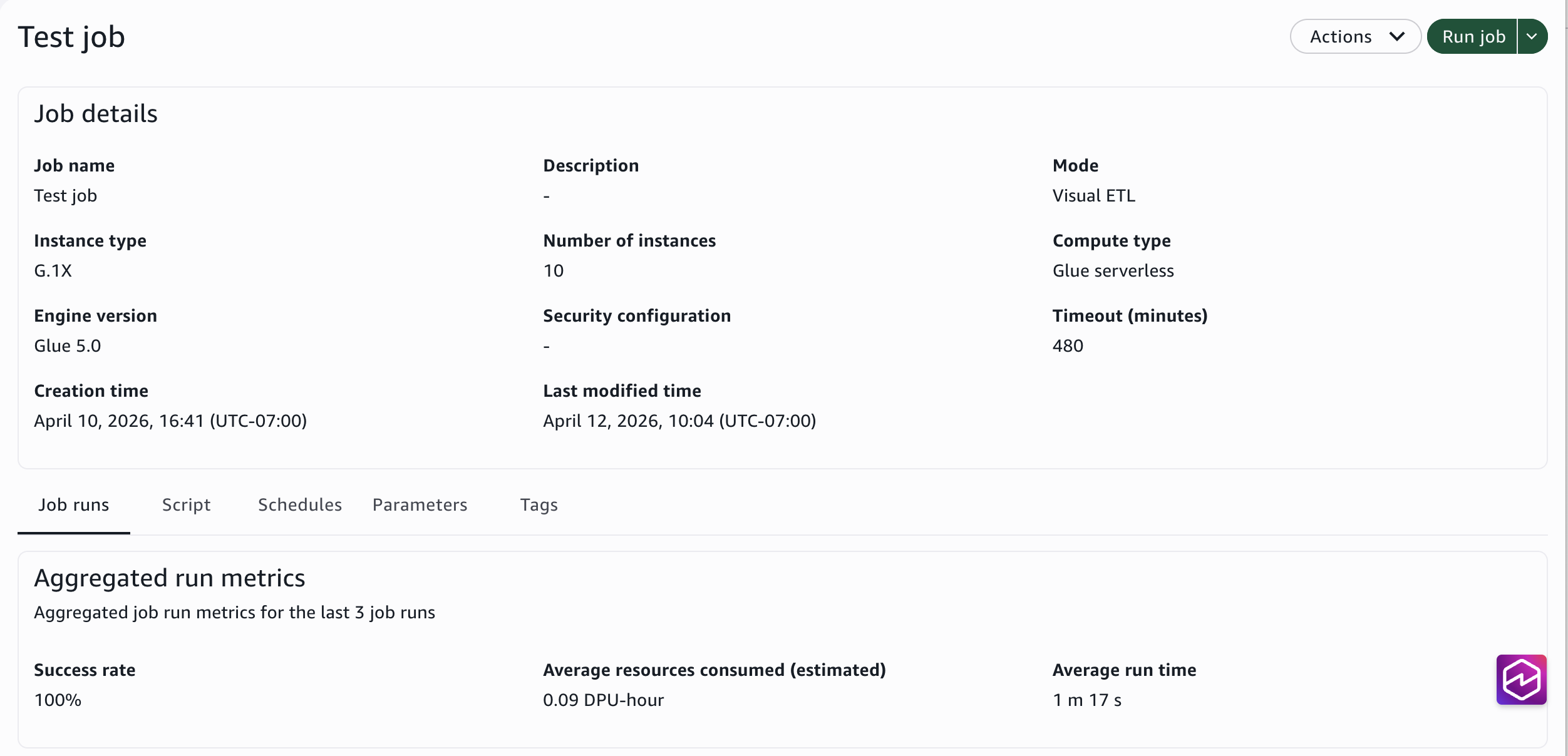Select the Job runs tab

(74, 505)
